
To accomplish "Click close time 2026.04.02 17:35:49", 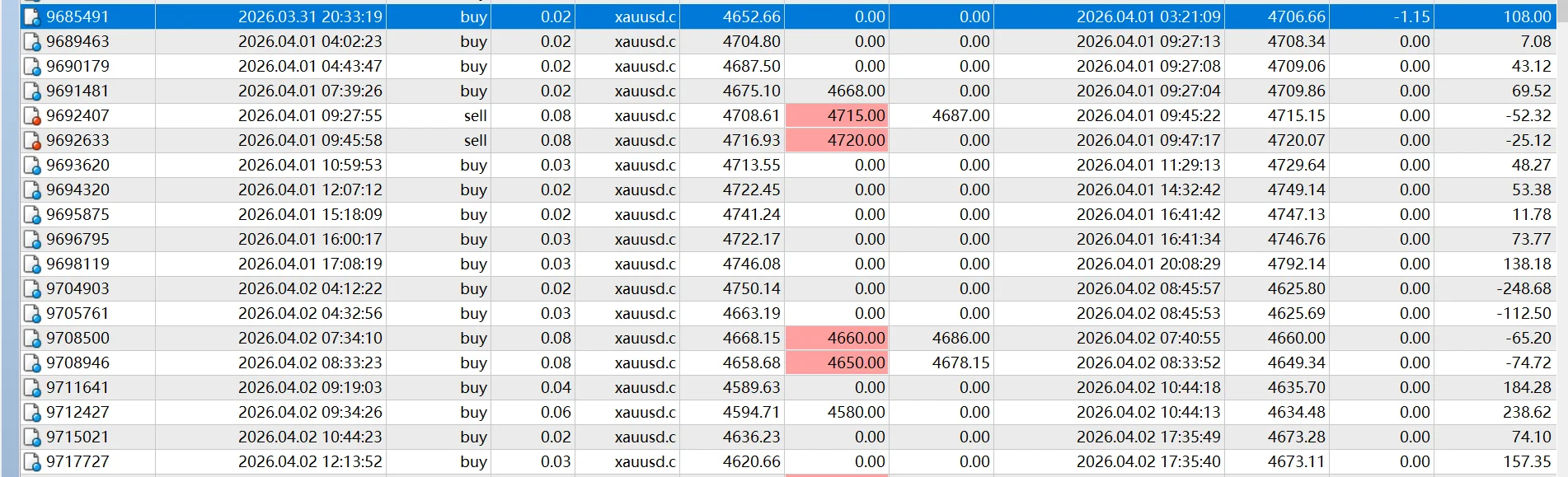I will [1148, 437].
